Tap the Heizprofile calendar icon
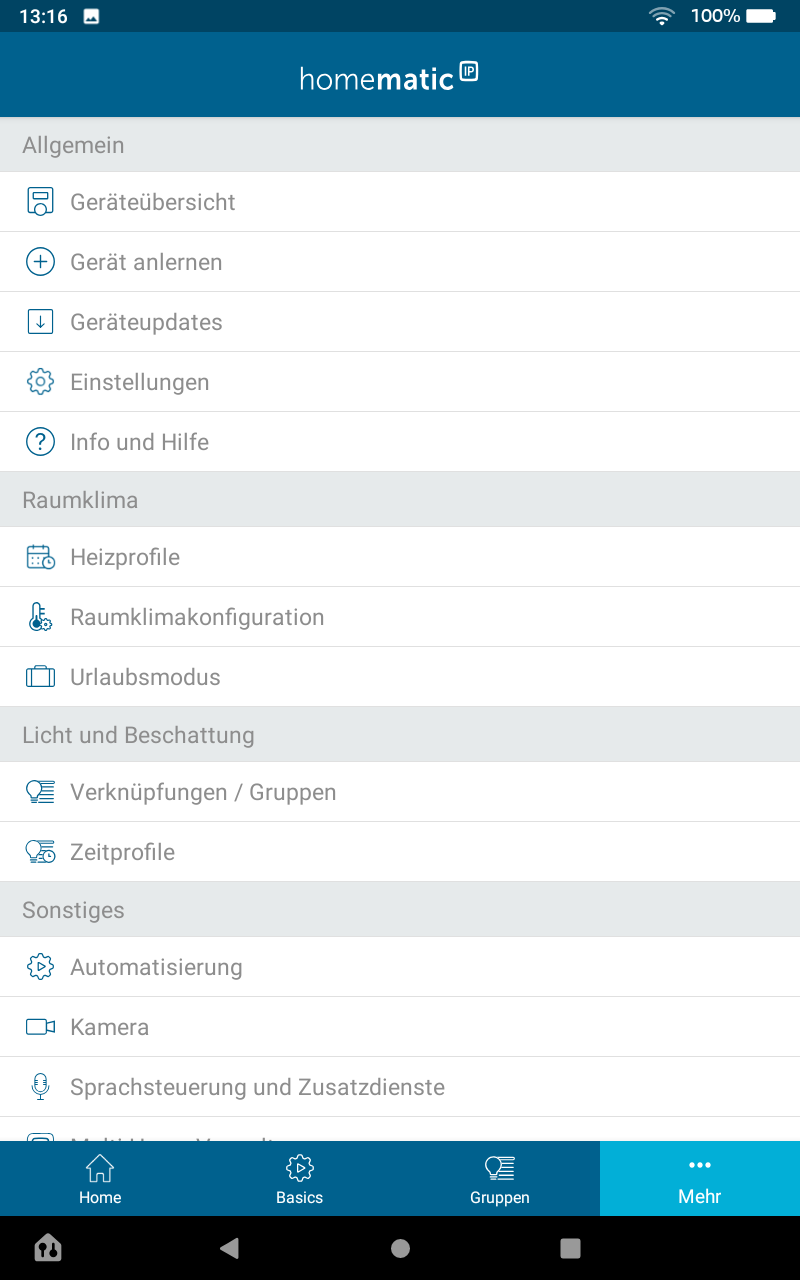This screenshot has height=1280, width=800. (x=40, y=557)
